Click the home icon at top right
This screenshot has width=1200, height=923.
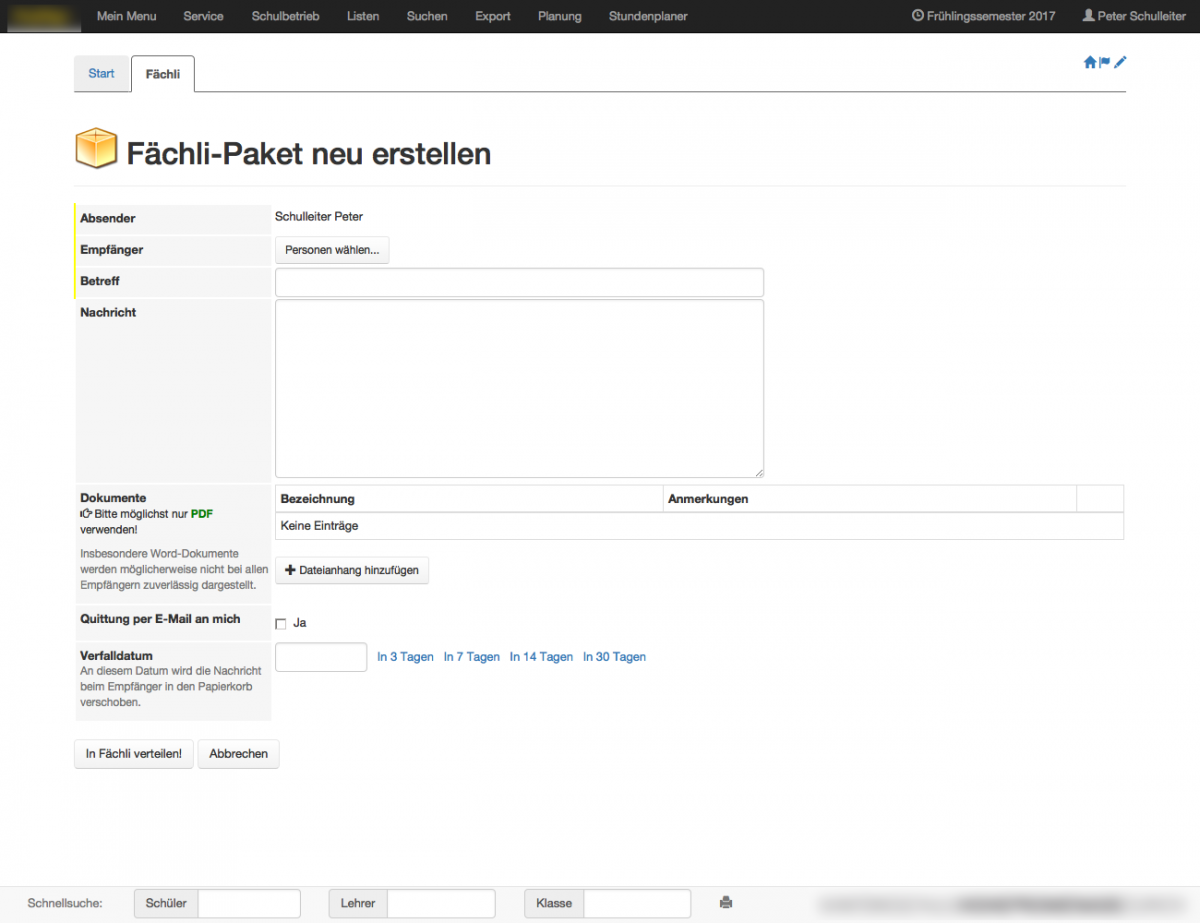point(1090,62)
